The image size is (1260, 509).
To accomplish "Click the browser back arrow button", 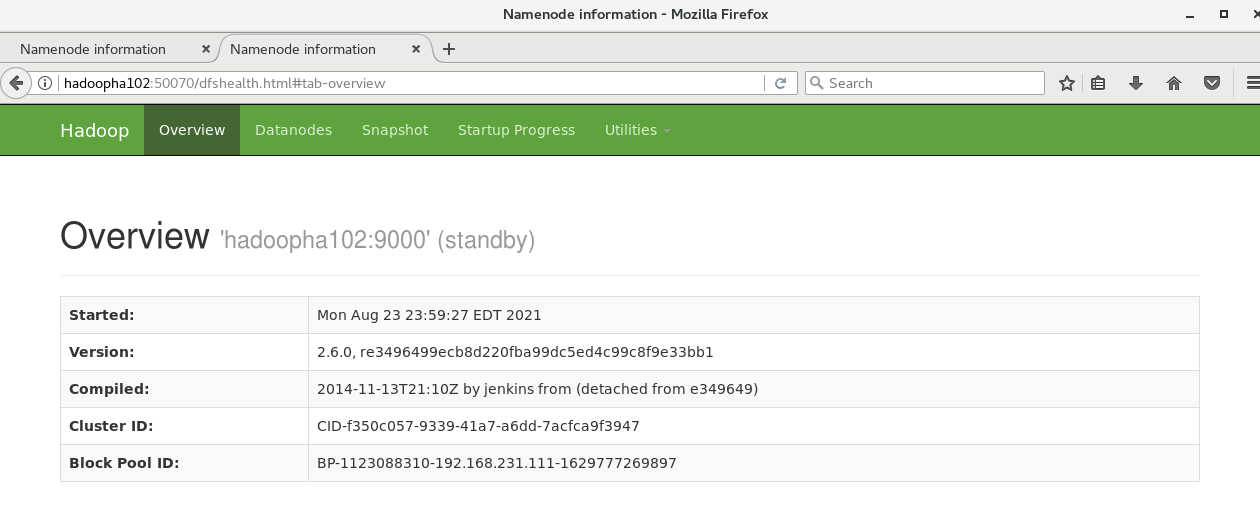I will pyautogui.click(x=16, y=83).
